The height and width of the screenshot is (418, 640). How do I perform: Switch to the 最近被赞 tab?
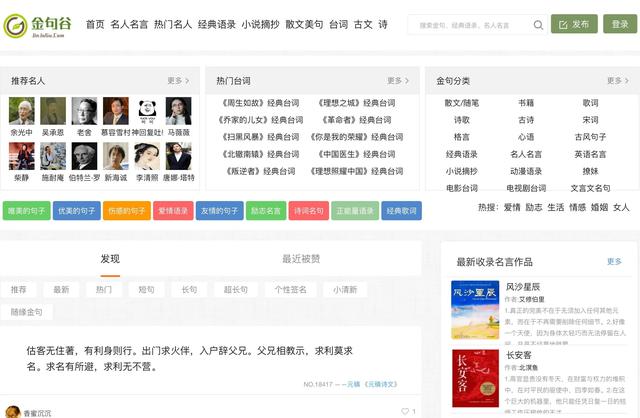coord(301,259)
